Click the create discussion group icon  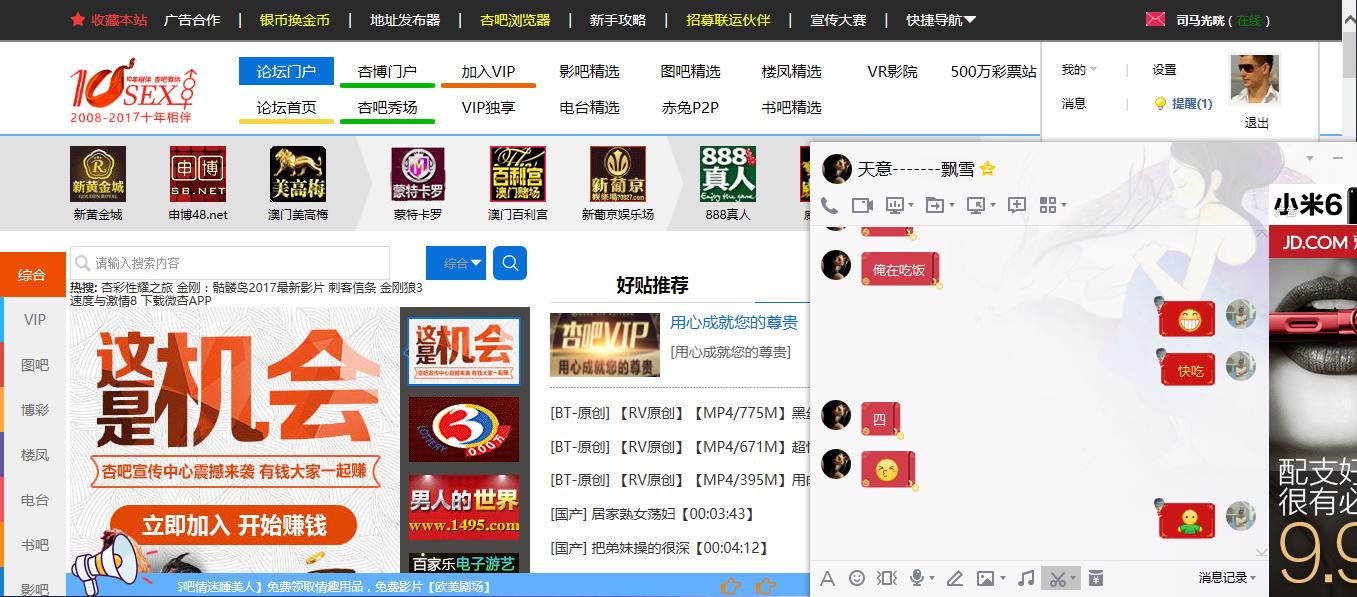point(1017,205)
